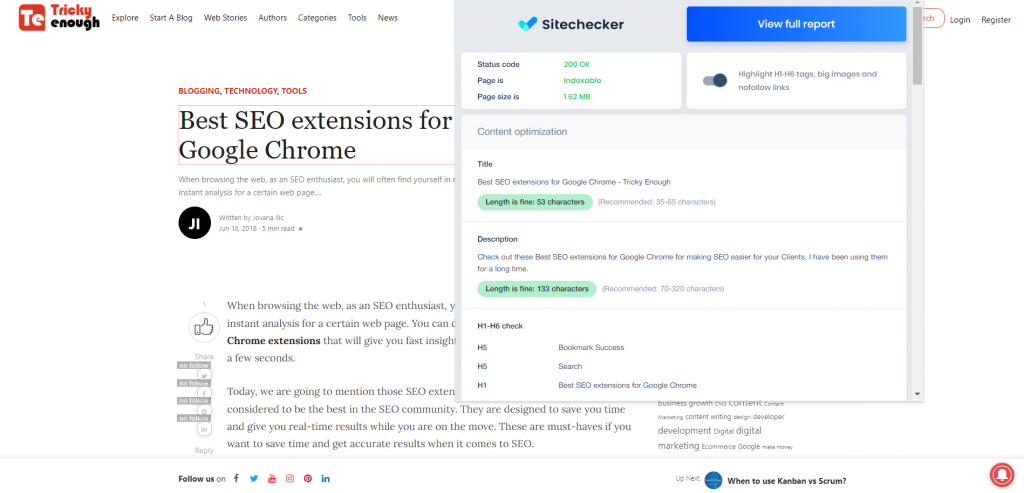
Task: Click the Login link
Action: 960,19
